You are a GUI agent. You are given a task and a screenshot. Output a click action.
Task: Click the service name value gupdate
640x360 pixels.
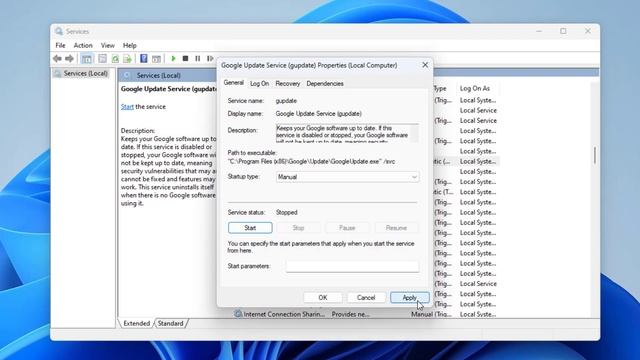tap(286, 100)
